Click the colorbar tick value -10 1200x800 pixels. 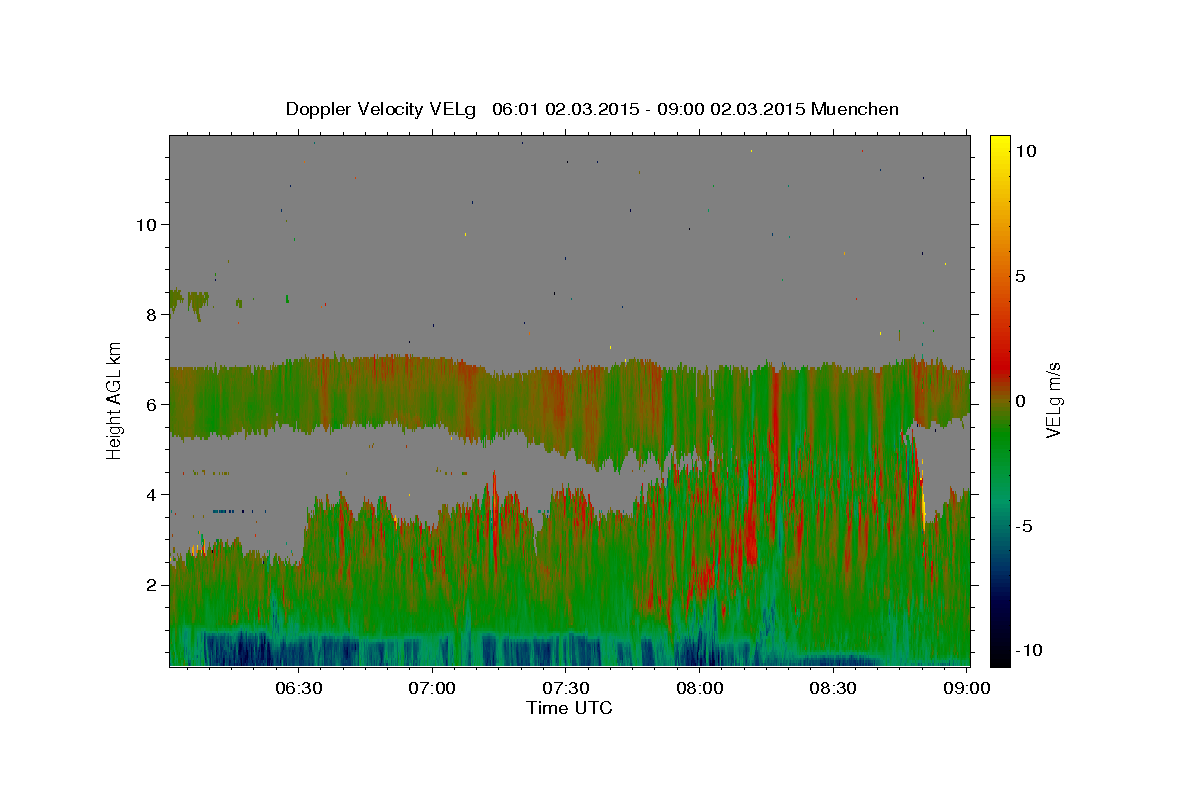coord(1028,650)
